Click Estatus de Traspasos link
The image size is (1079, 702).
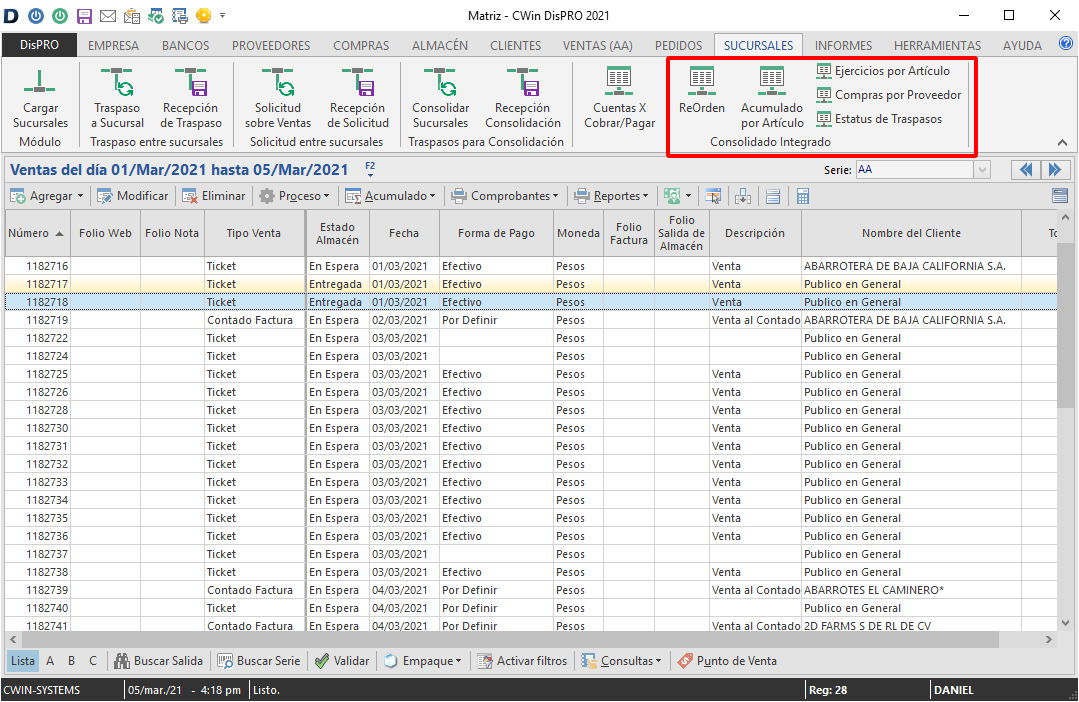click(887, 119)
